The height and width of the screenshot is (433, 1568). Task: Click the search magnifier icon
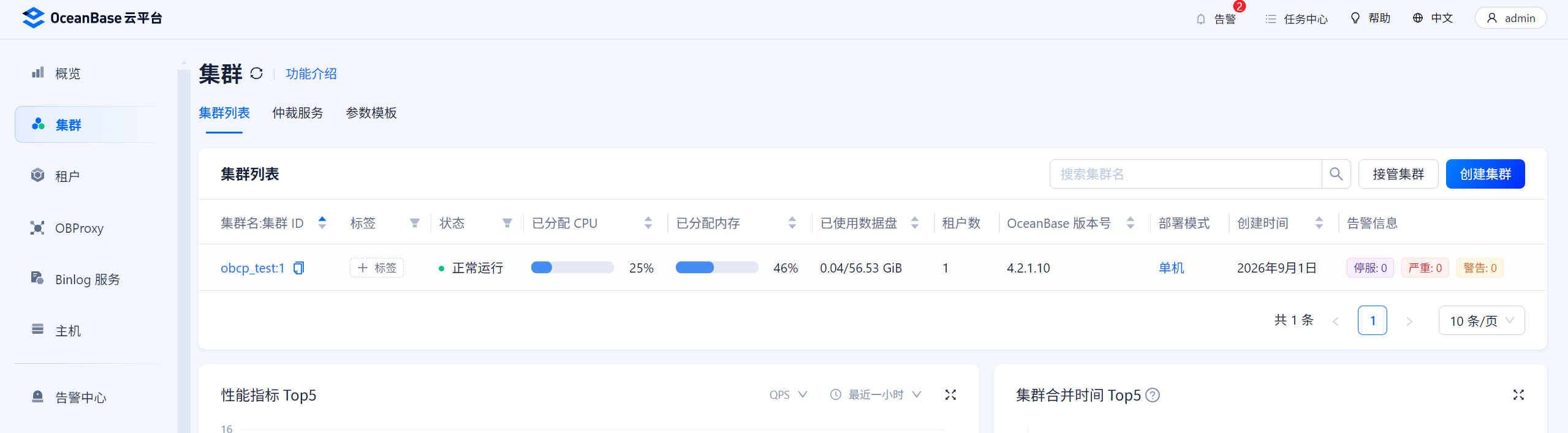[x=1336, y=174]
